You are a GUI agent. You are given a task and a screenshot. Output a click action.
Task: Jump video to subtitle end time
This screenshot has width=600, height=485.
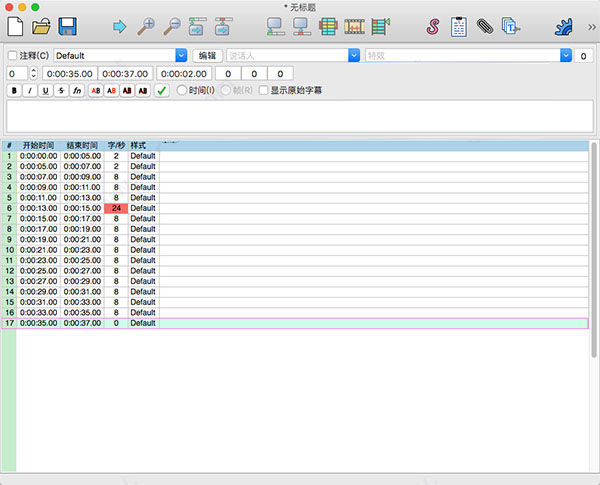(x=223, y=27)
